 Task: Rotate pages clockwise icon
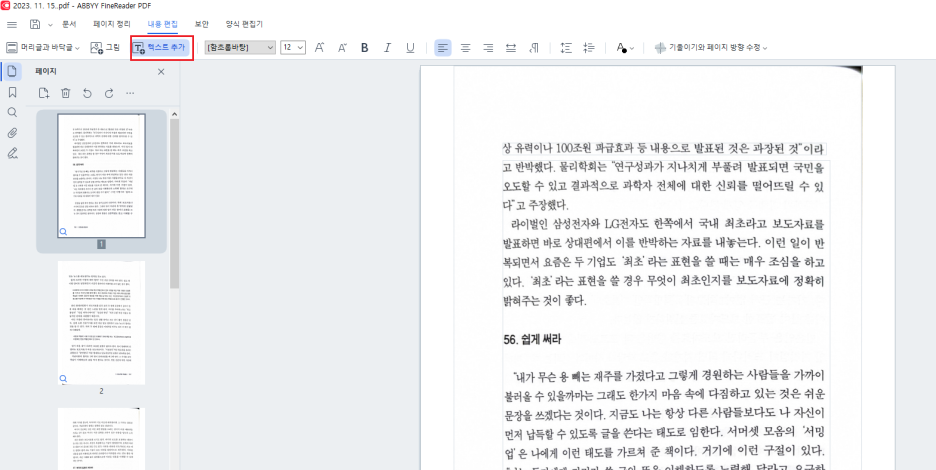pos(109,93)
